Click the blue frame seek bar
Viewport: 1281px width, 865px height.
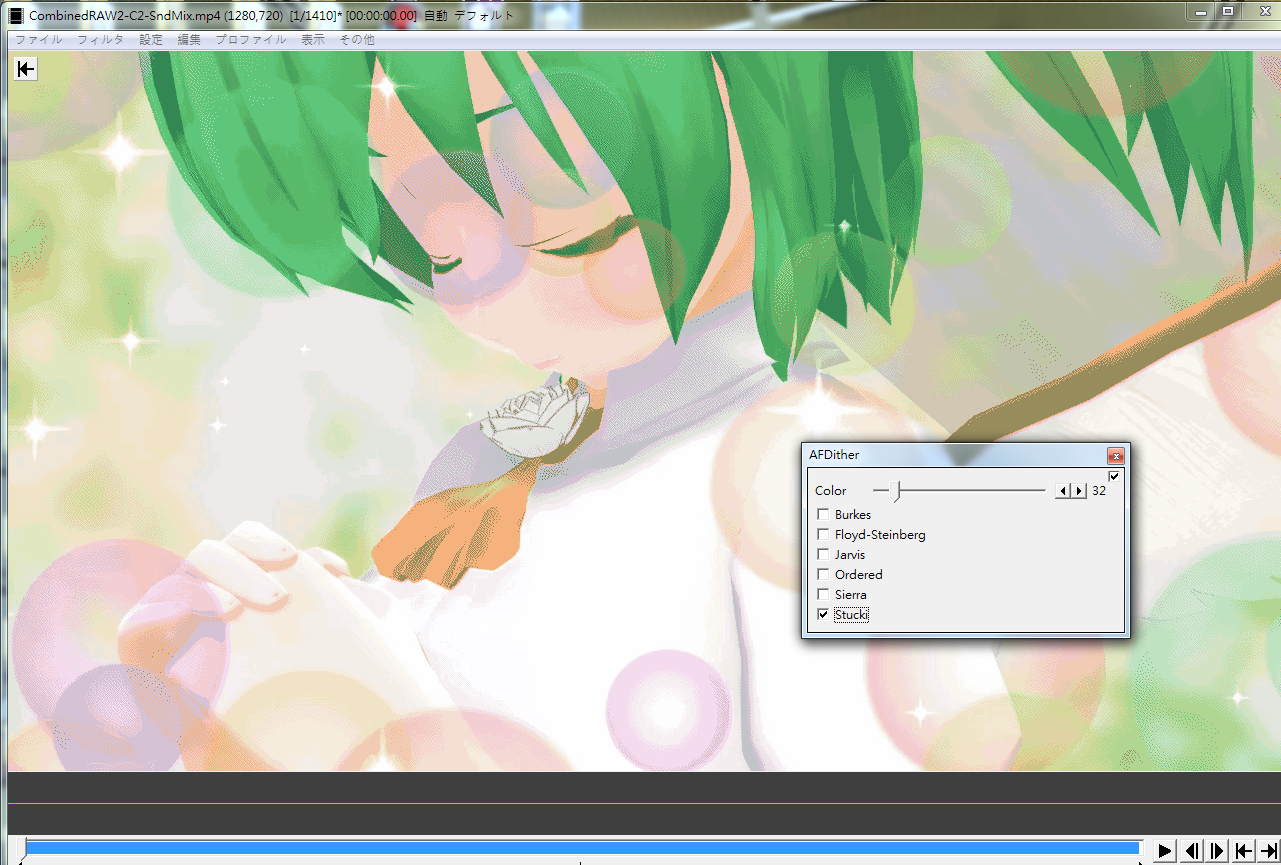click(582, 848)
